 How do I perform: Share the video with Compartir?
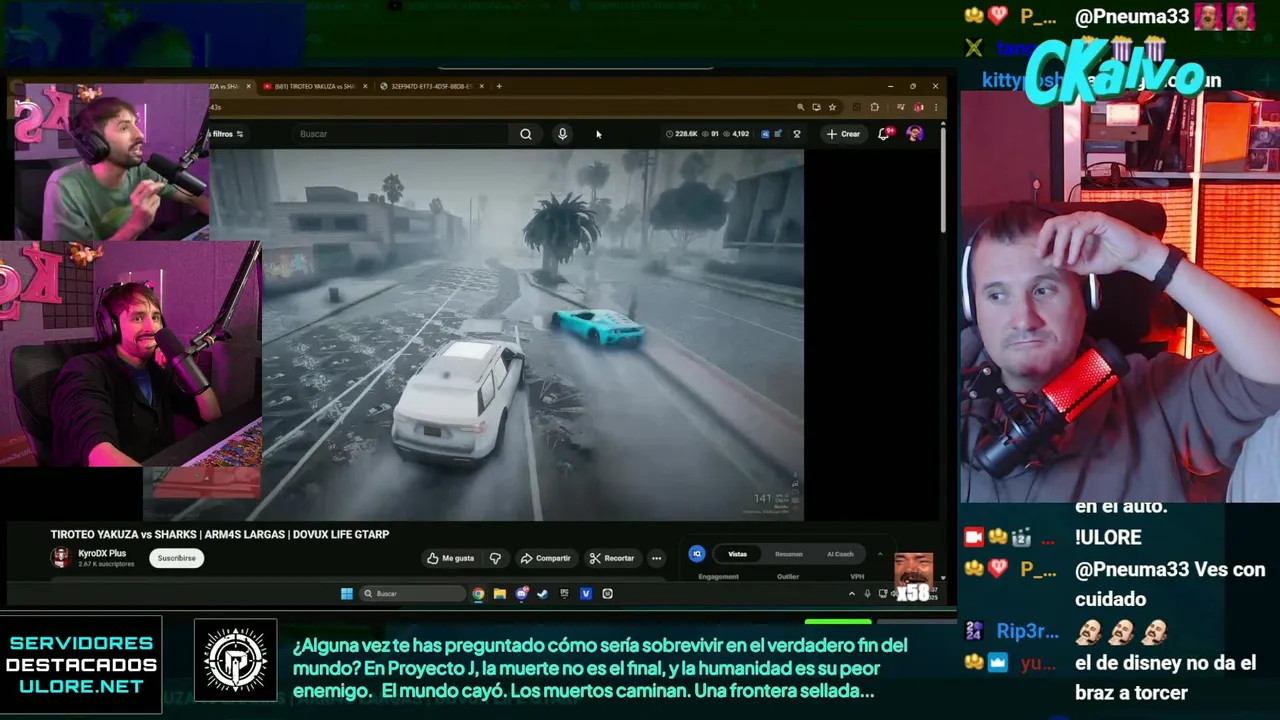[545, 558]
